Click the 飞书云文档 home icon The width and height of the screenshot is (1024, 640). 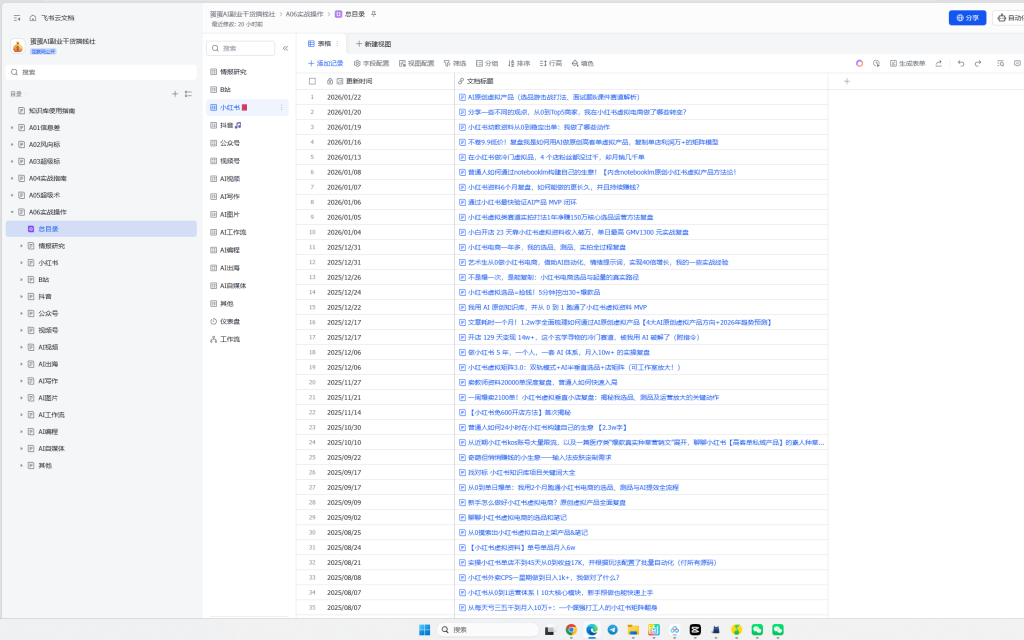pos(33,18)
